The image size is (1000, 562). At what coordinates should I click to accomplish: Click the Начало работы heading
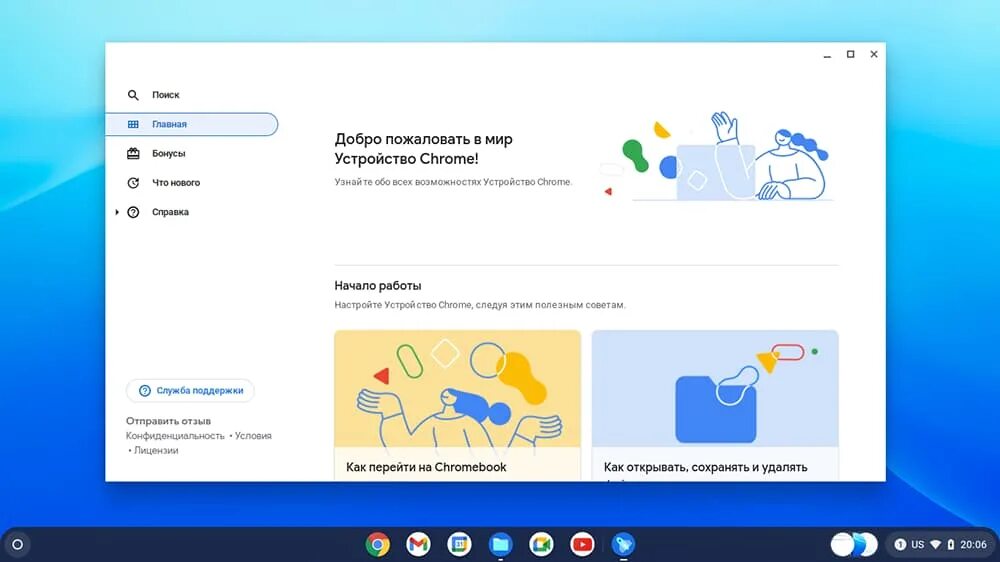click(378, 286)
